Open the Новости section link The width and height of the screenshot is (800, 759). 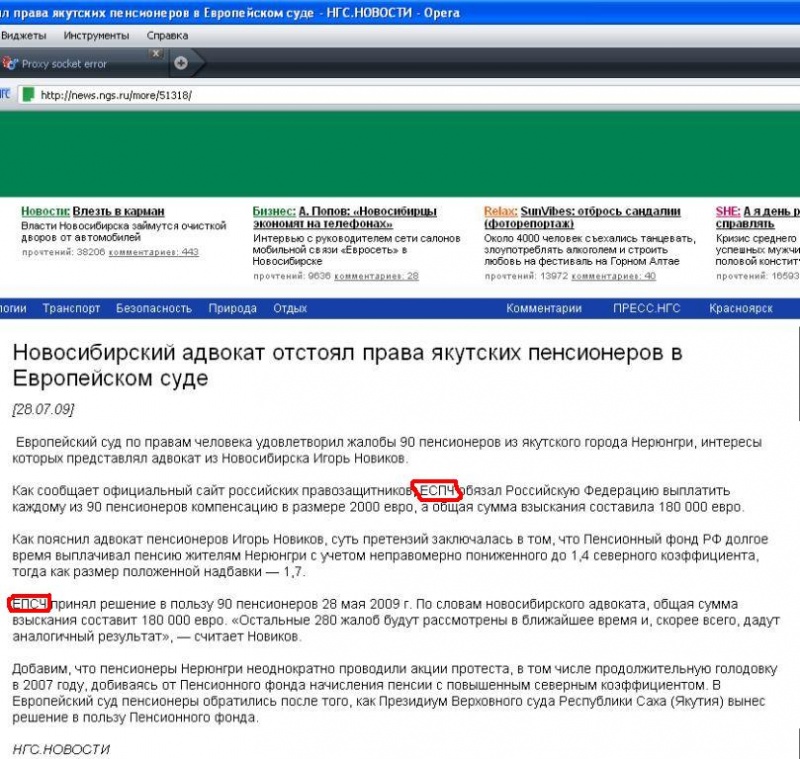pos(45,211)
